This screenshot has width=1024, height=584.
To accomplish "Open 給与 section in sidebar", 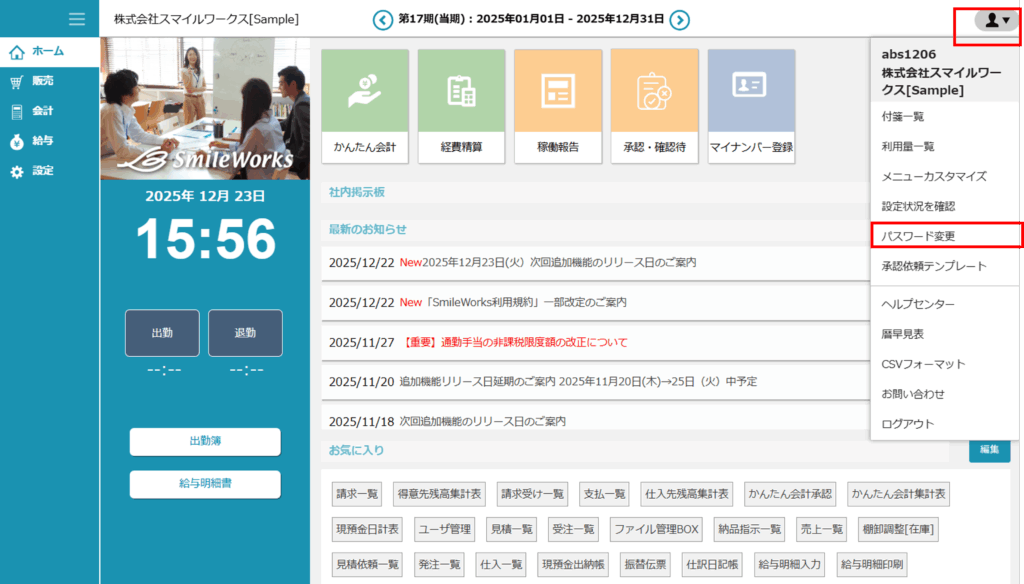I will coord(42,141).
